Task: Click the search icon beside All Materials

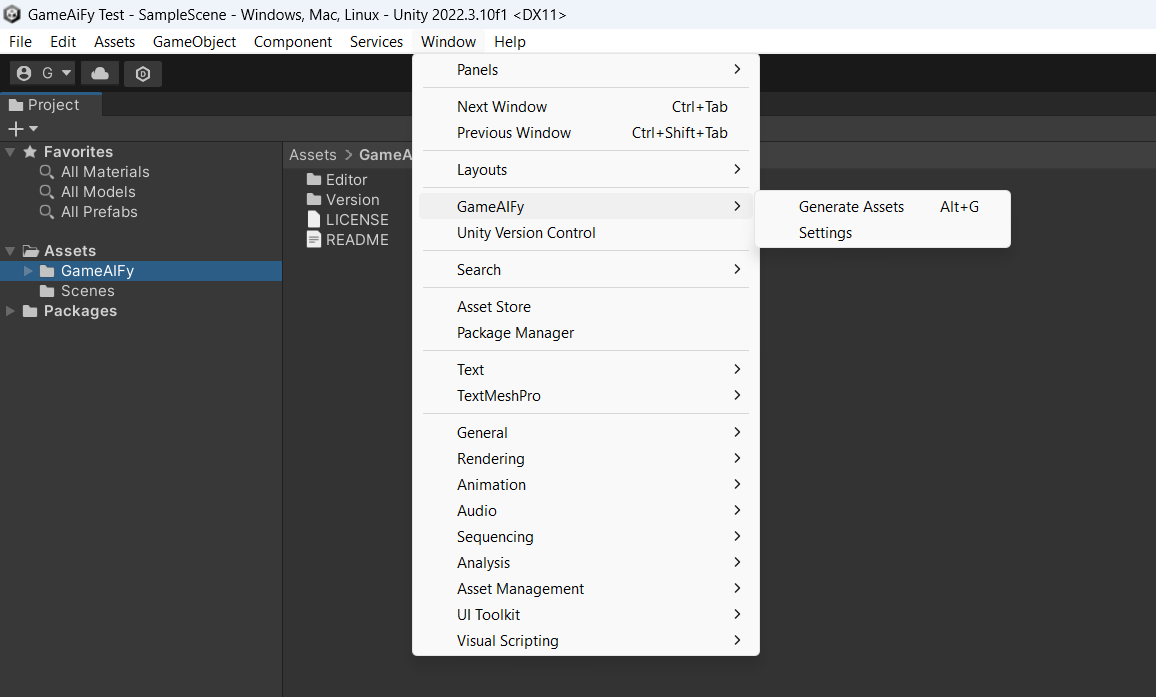Action: [x=46, y=172]
